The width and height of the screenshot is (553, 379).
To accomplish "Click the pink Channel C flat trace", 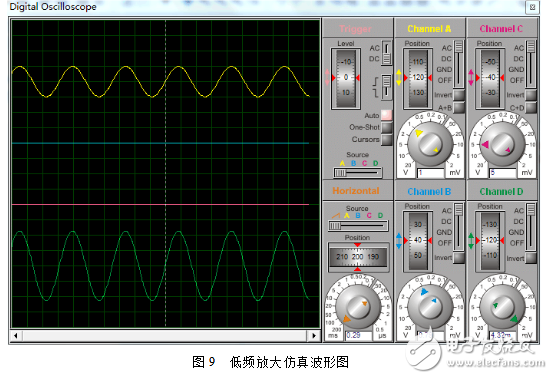I will click(x=160, y=204).
